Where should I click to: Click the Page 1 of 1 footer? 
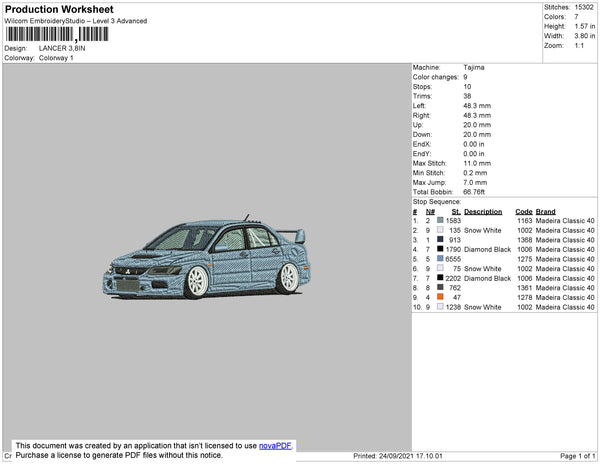577,456
